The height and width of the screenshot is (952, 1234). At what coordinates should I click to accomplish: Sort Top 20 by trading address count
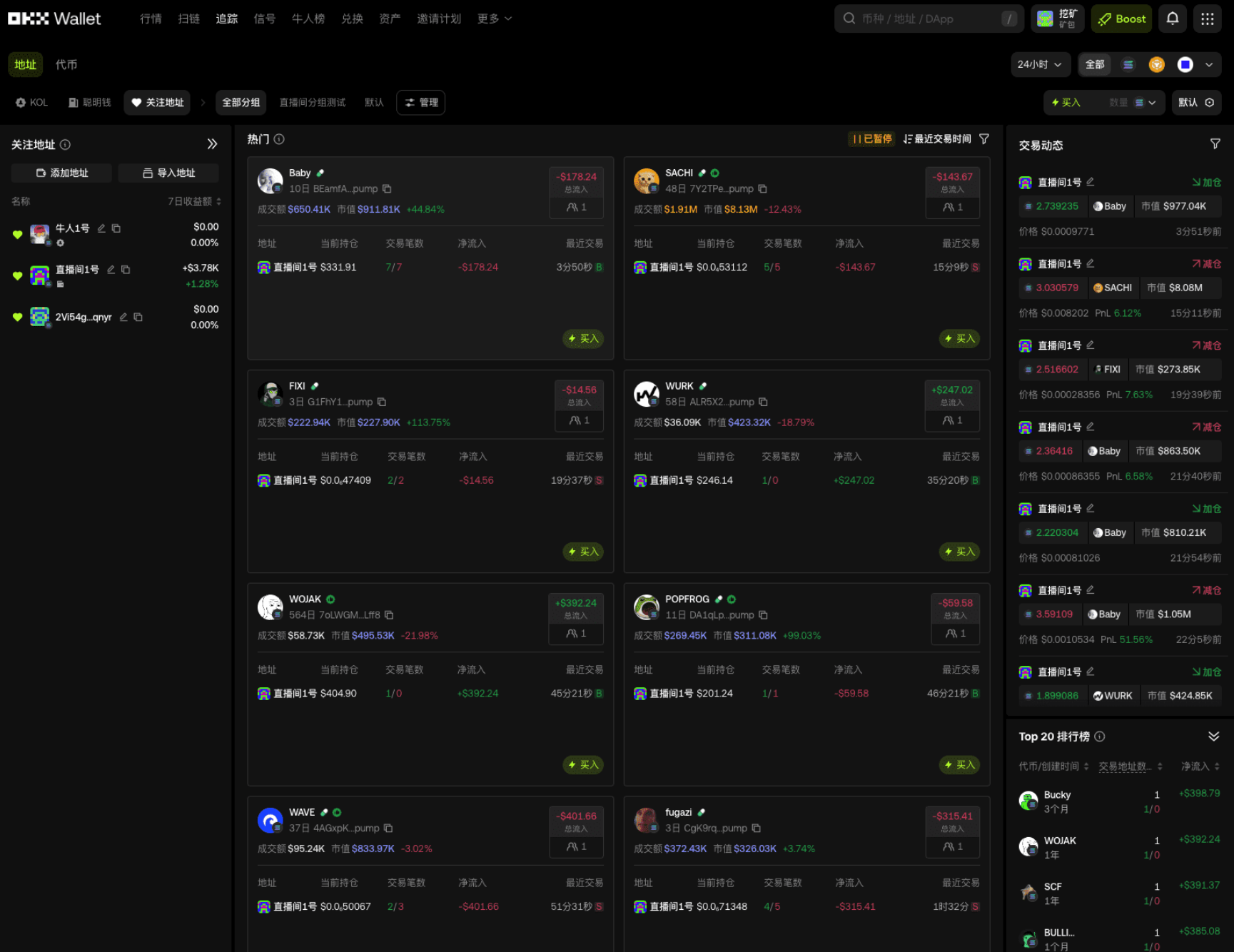point(1131,766)
